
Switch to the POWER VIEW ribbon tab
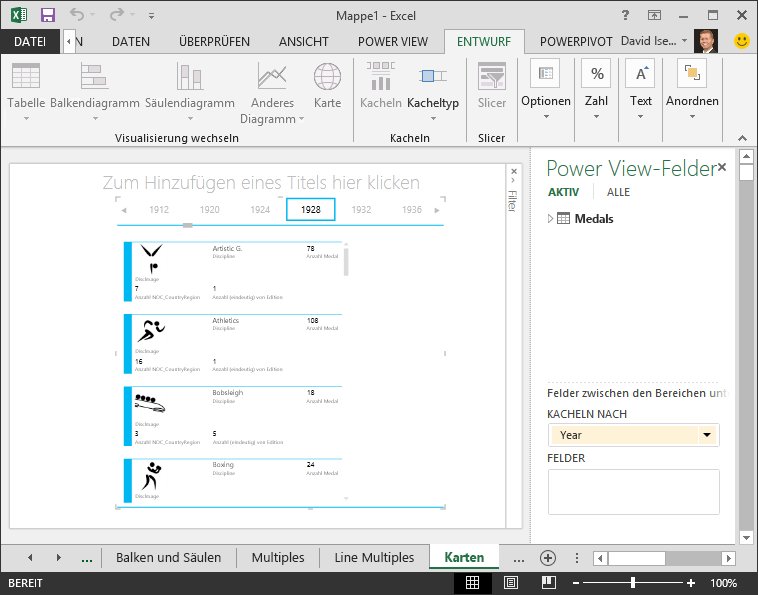[393, 42]
